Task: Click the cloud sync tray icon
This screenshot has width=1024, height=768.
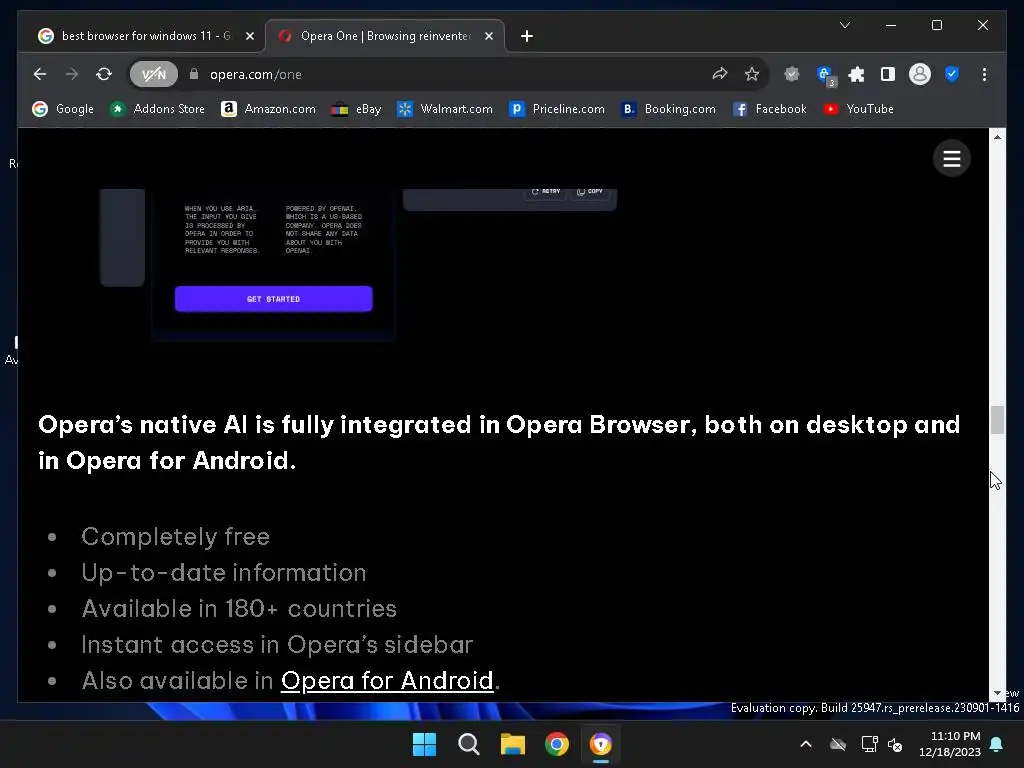Action: tap(838, 744)
